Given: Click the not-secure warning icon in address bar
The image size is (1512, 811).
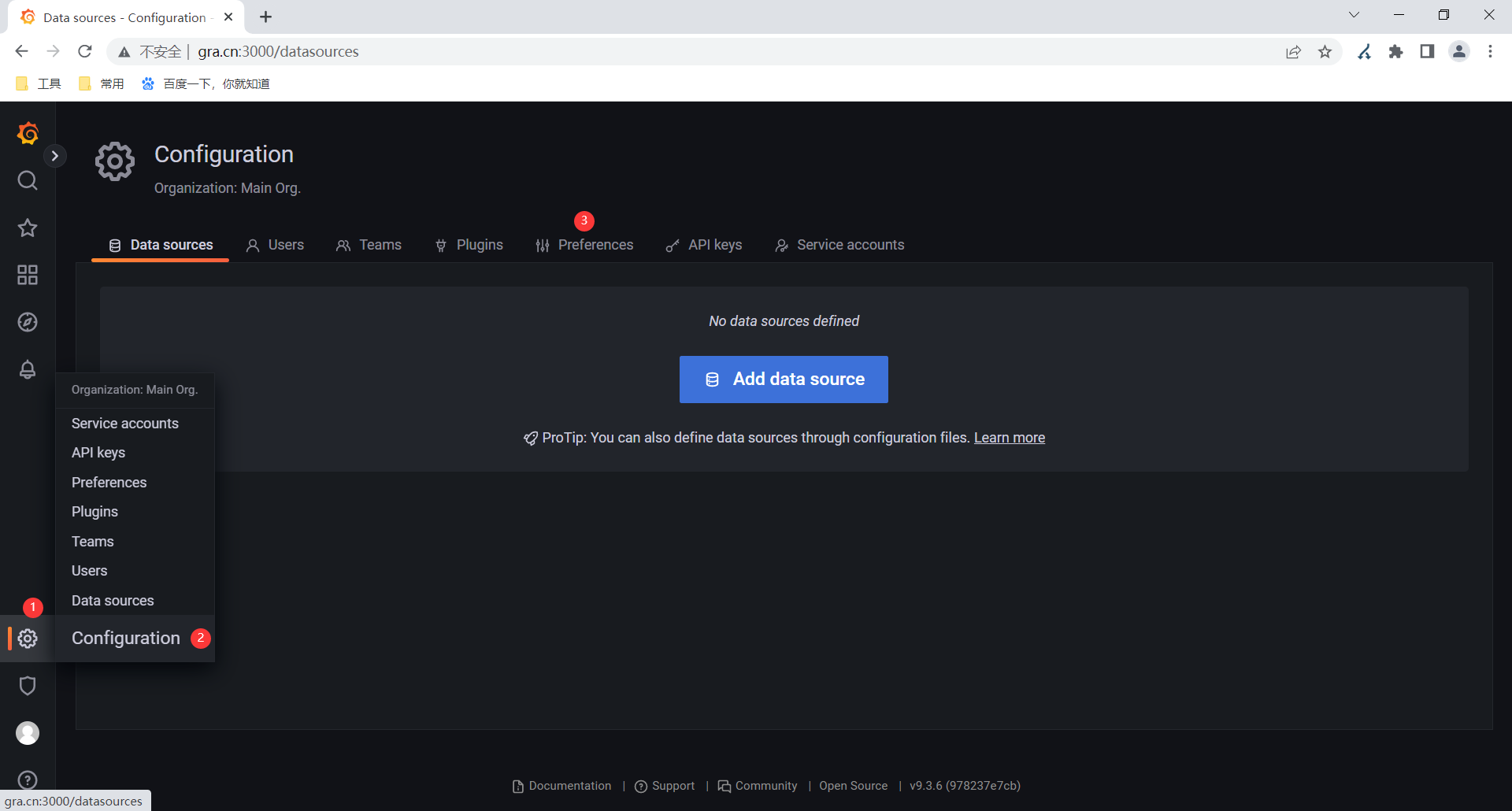Looking at the screenshot, I should point(124,52).
